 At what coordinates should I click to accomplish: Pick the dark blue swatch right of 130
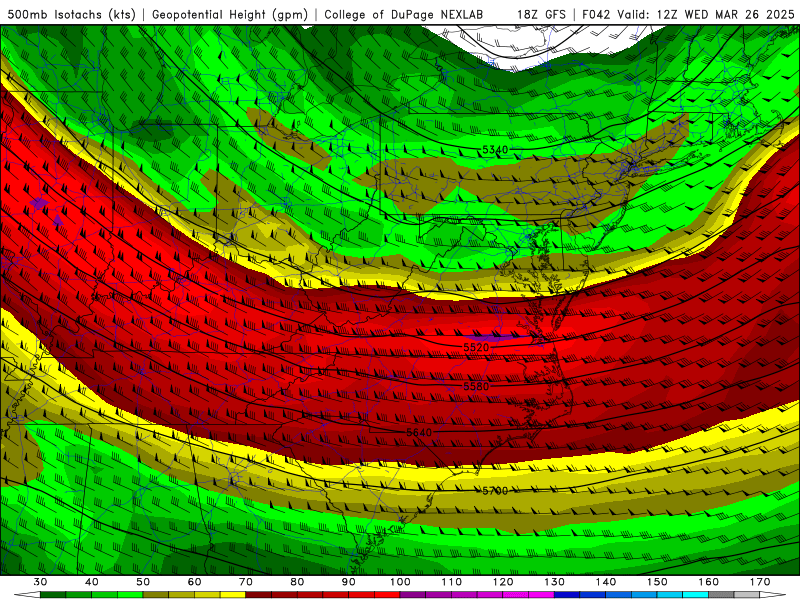tap(567, 595)
